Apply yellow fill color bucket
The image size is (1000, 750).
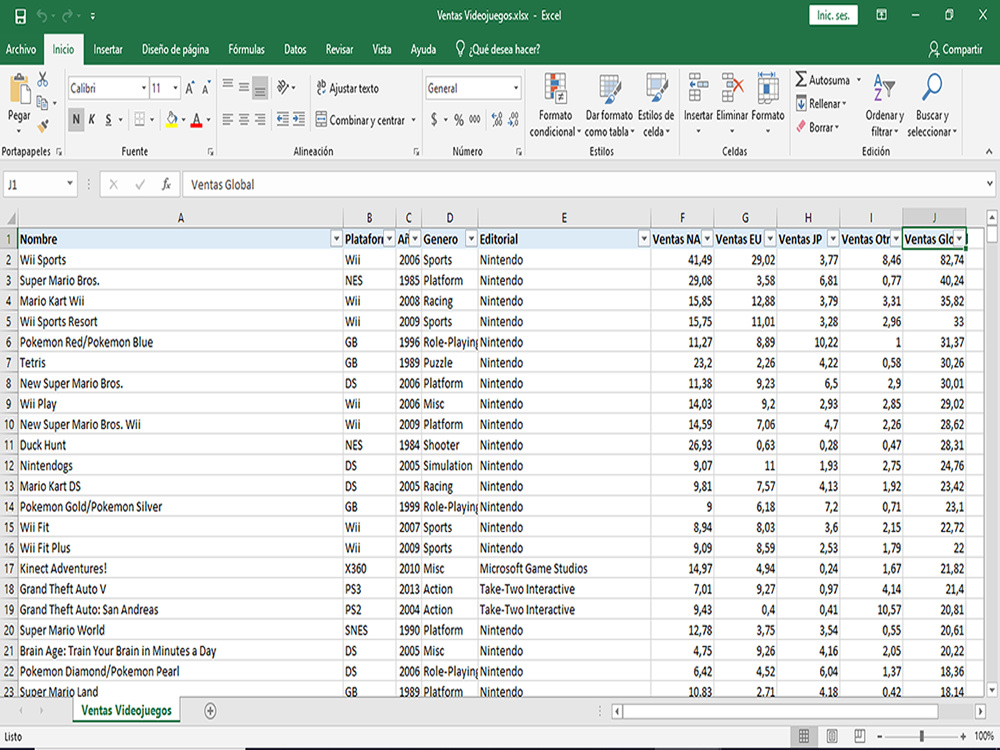click(x=172, y=119)
